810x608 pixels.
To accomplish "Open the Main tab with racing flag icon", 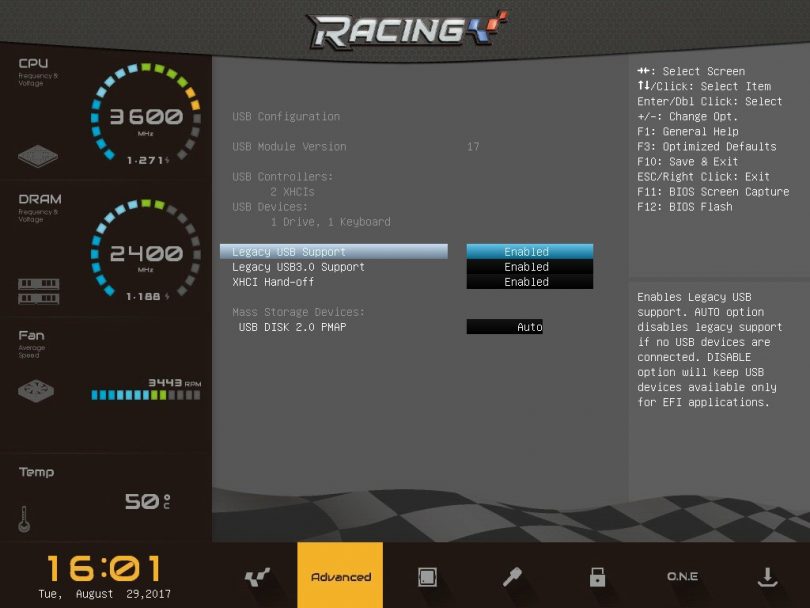I will pyautogui.click(x=257, y=577).
